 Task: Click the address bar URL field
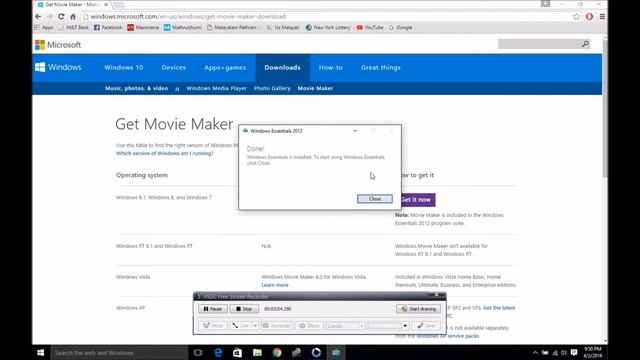tap(326, 17)
